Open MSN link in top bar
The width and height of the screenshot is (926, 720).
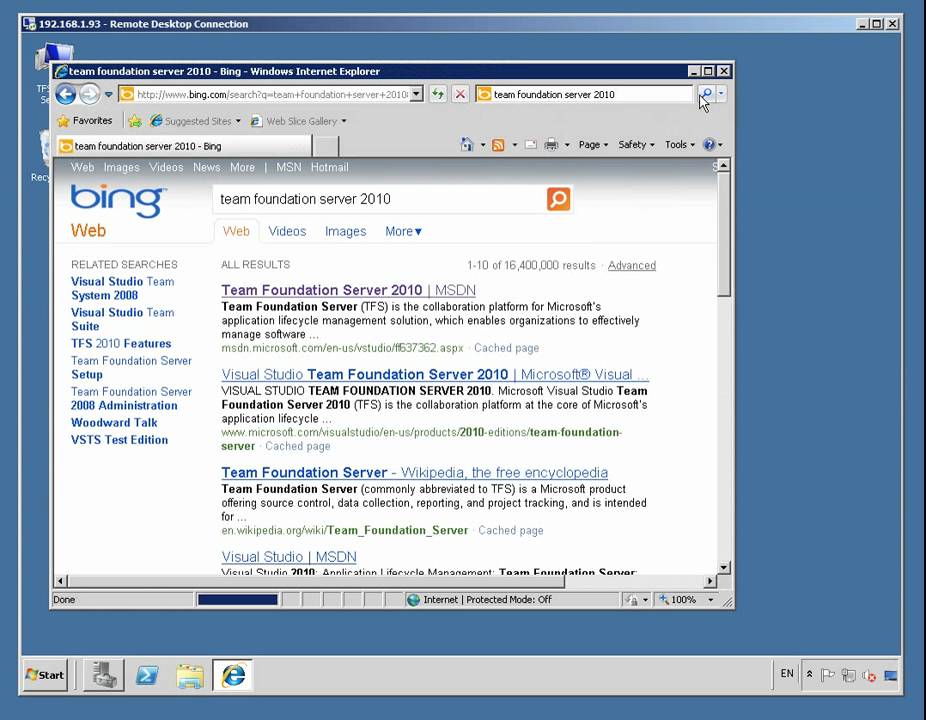[x=289, y=167]
